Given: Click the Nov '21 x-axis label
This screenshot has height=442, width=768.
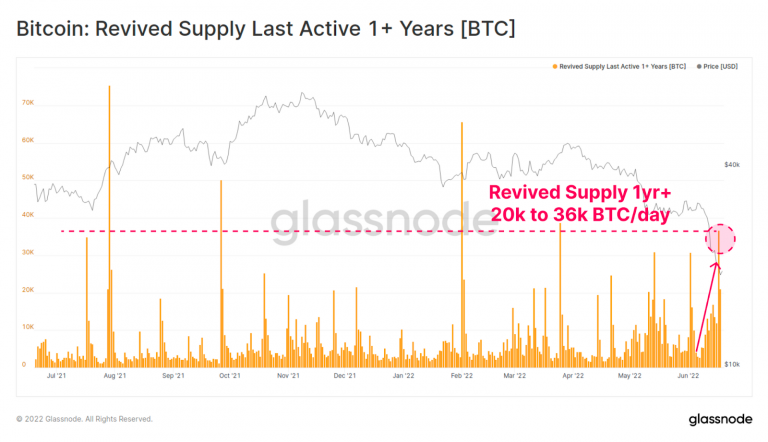Looking at the screenshot, I should point(288,376).
